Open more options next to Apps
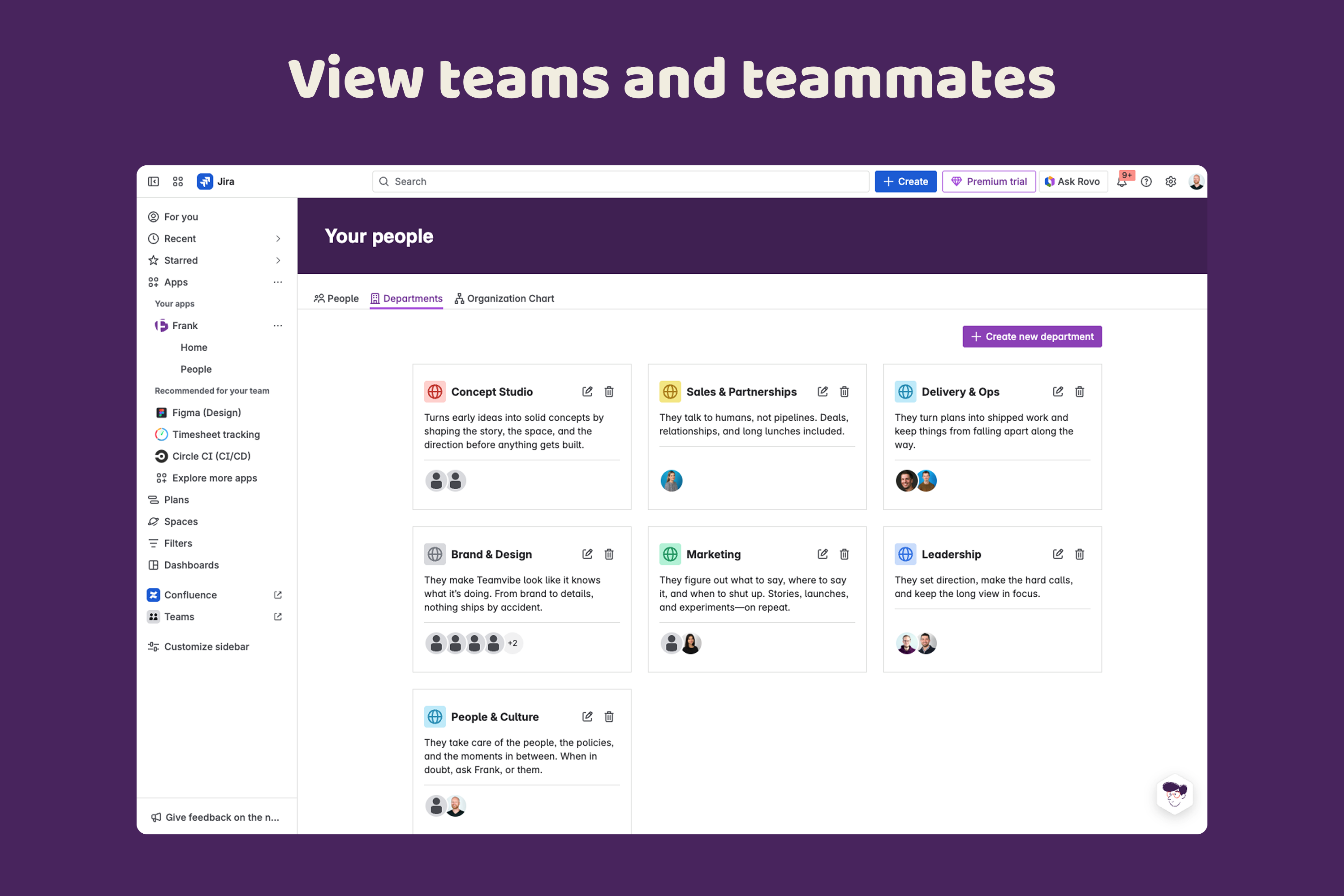The width and height of the screenshot is (1344, 896). (x=278, y=282)
